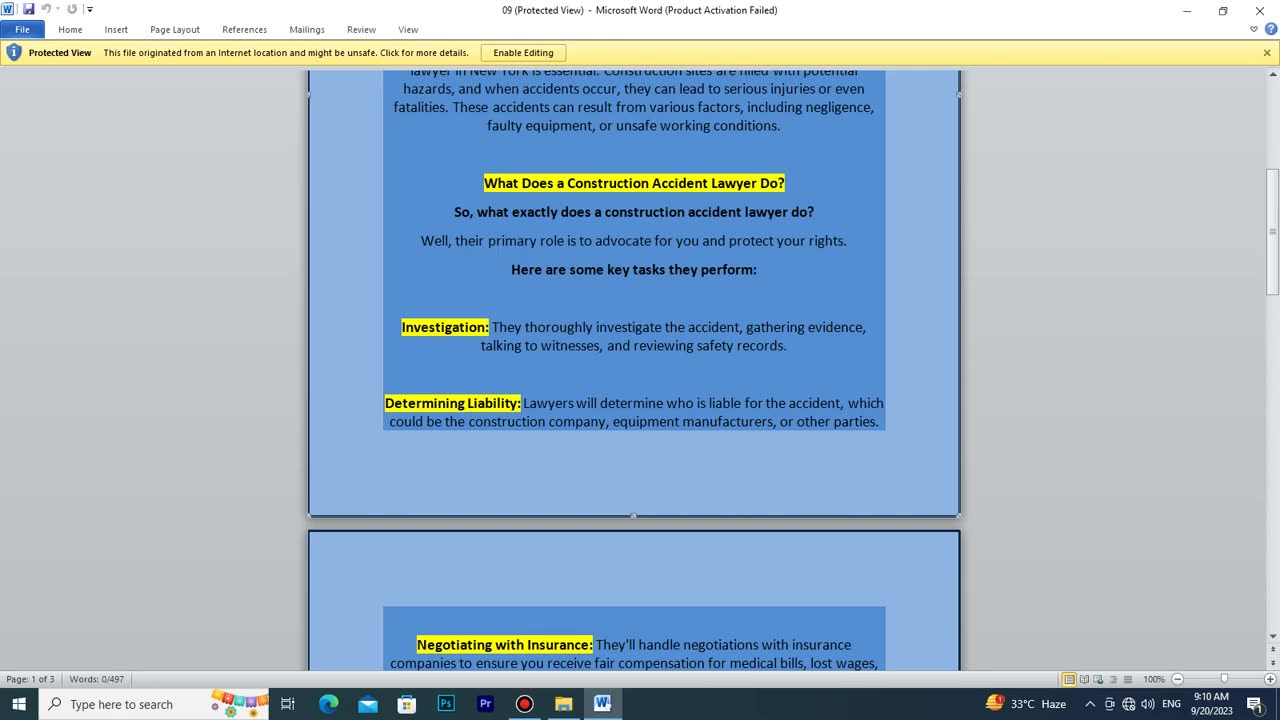The image size is (1280, 720).
Task: Click the zoom slider handle
Action: [x=1223, y=680]
